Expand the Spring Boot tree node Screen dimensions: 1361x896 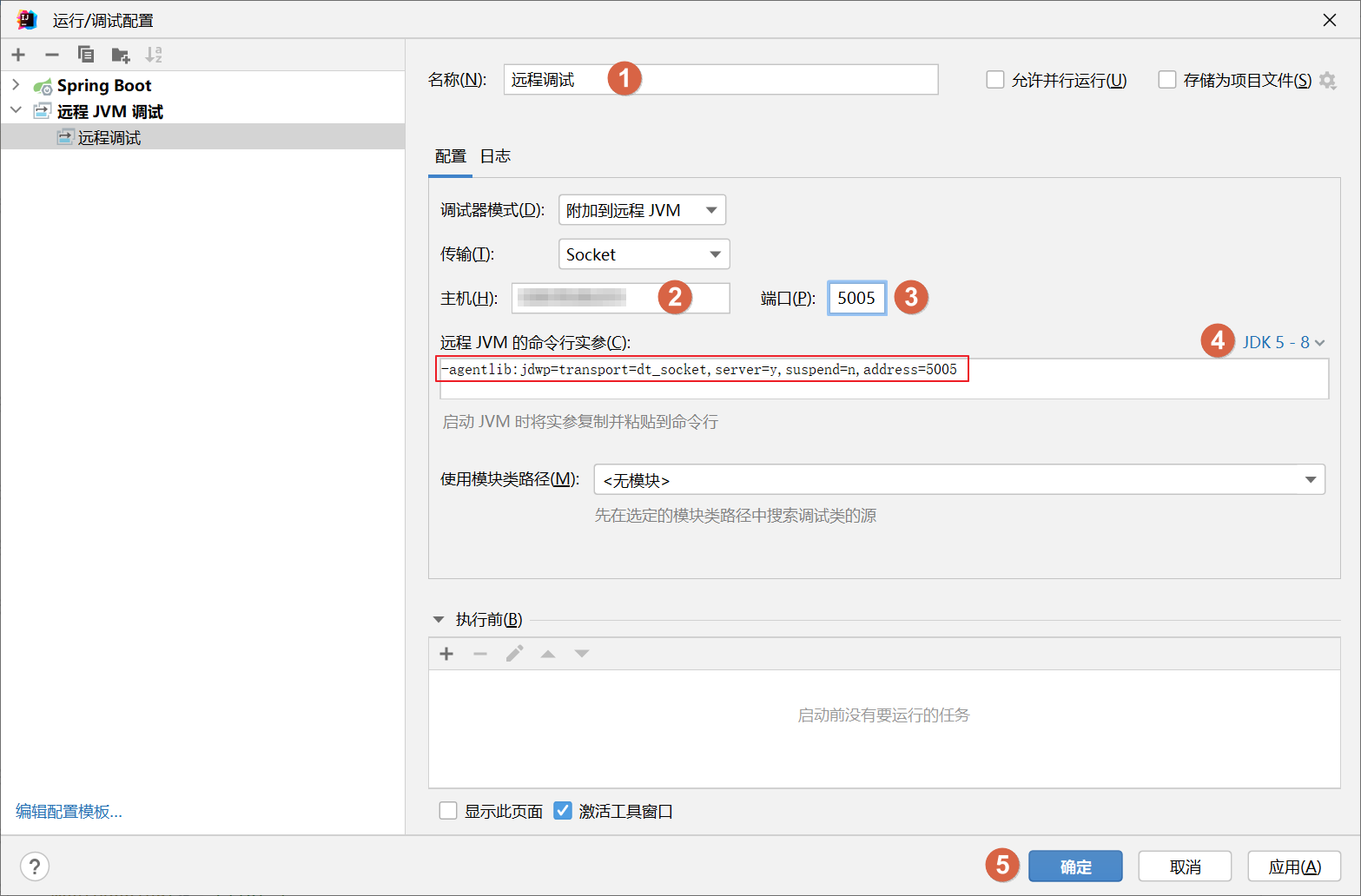(16, 85)
